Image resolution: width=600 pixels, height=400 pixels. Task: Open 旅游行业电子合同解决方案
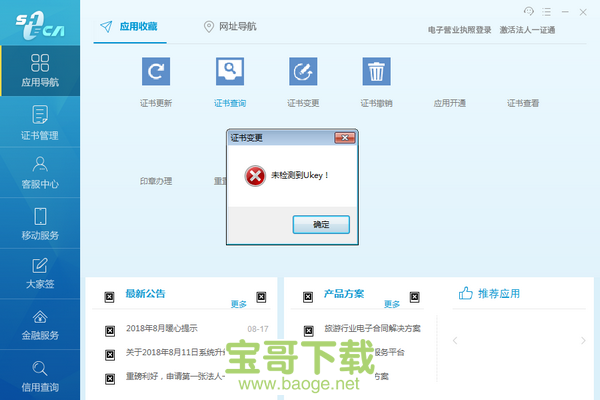click(x=372, y=328)
